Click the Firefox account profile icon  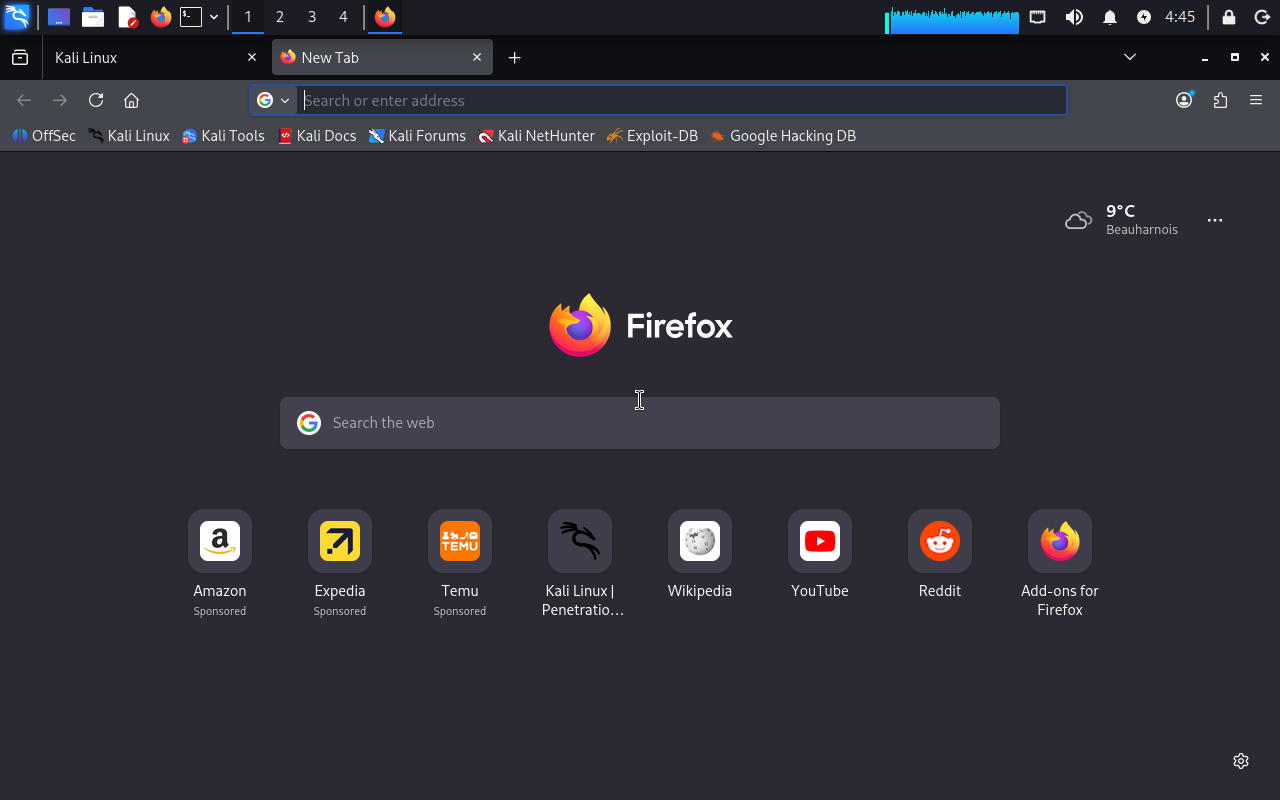1184,100
